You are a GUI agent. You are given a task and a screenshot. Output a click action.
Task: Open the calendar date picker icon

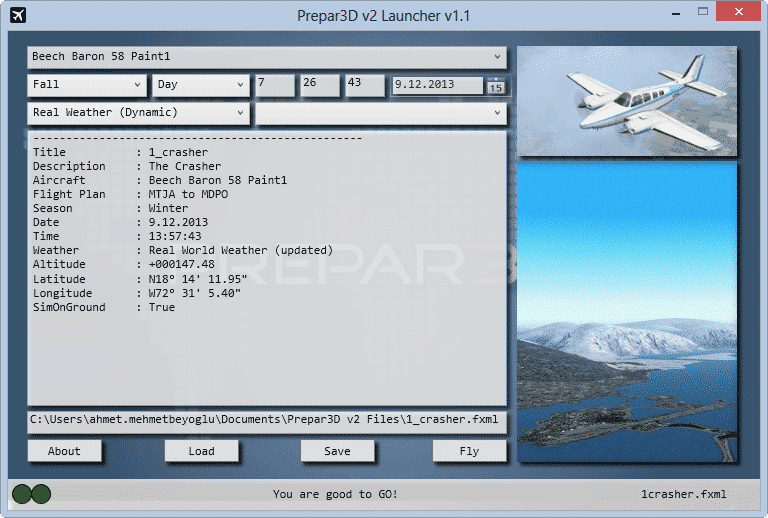[495, 87]
